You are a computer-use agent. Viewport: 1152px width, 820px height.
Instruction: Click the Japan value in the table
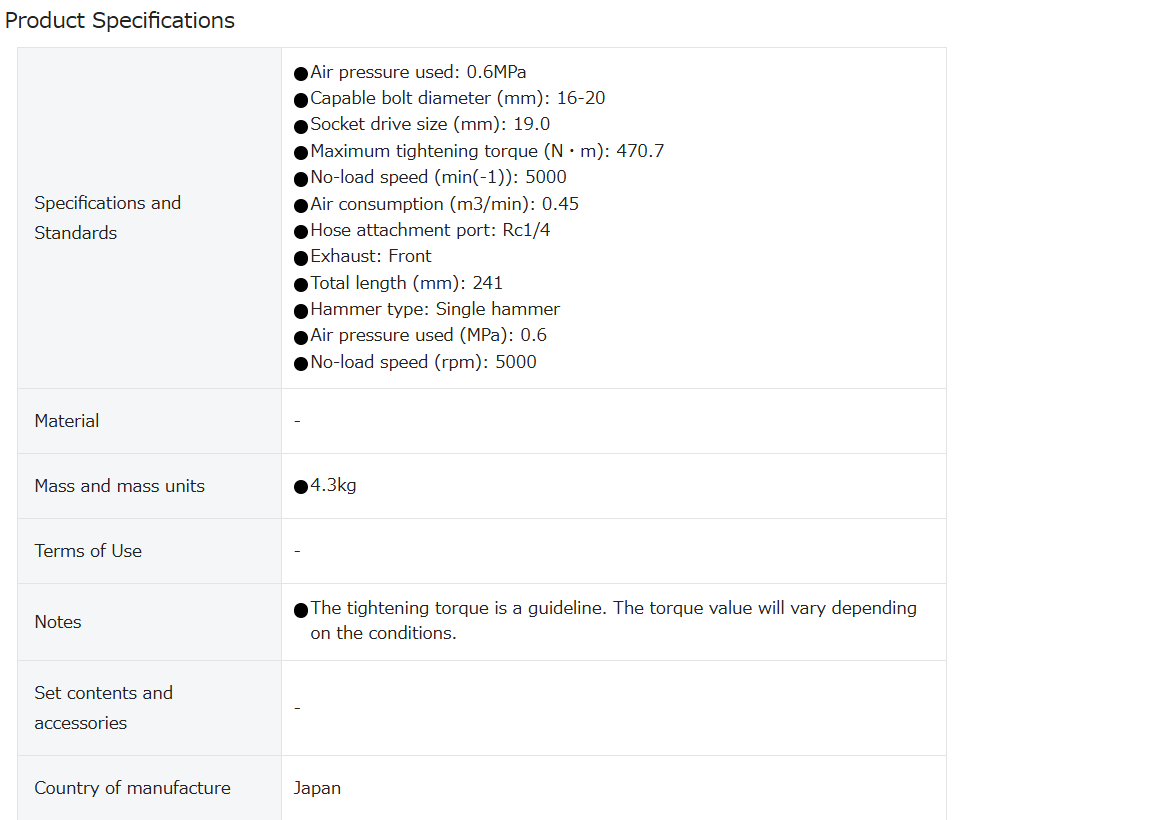point(317,788)
